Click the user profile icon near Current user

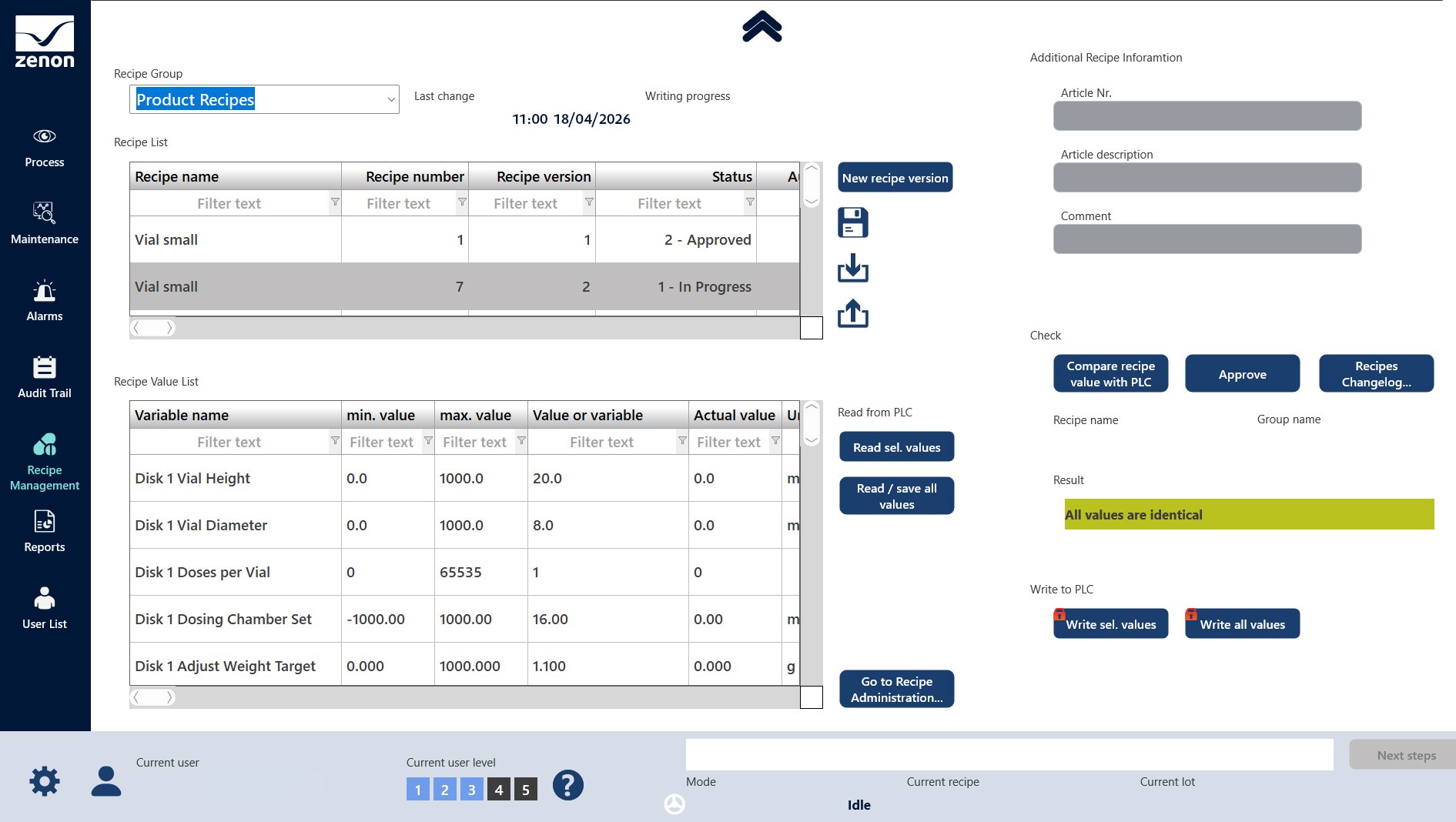tap(105, 780)
